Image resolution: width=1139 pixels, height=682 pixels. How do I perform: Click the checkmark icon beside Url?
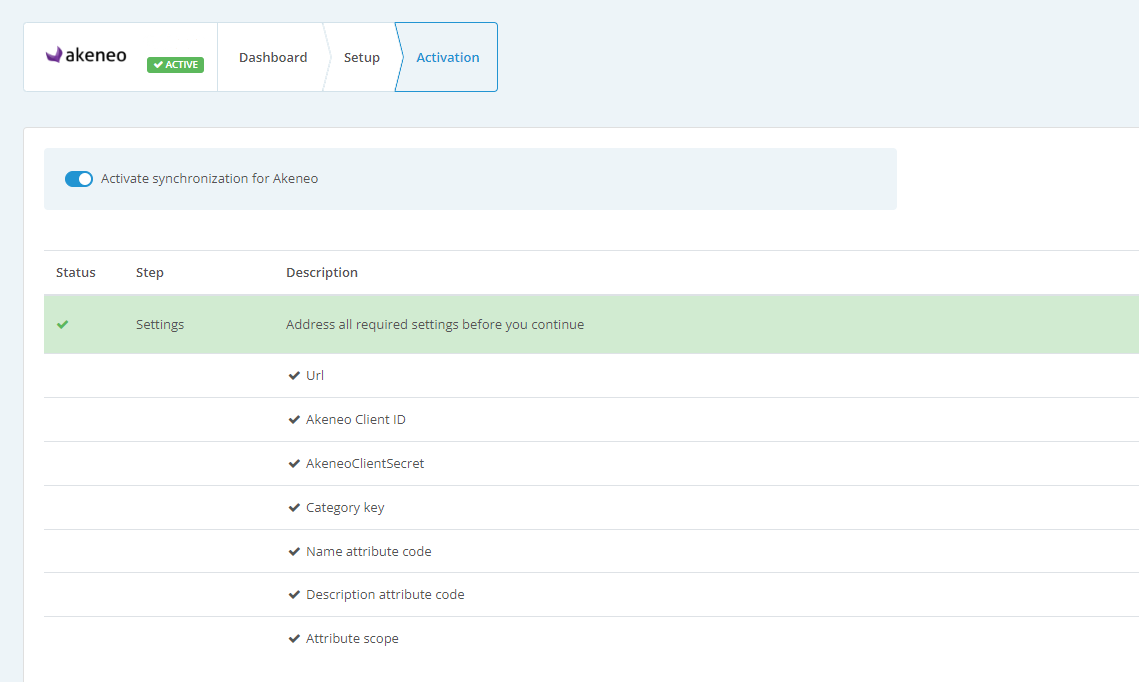(294, 376)
